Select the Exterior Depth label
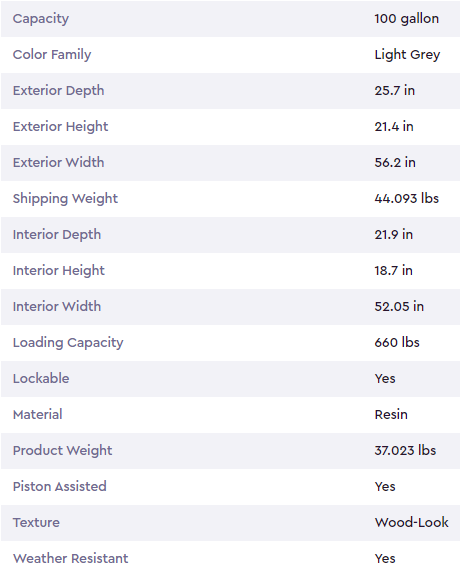 point(58,91)
